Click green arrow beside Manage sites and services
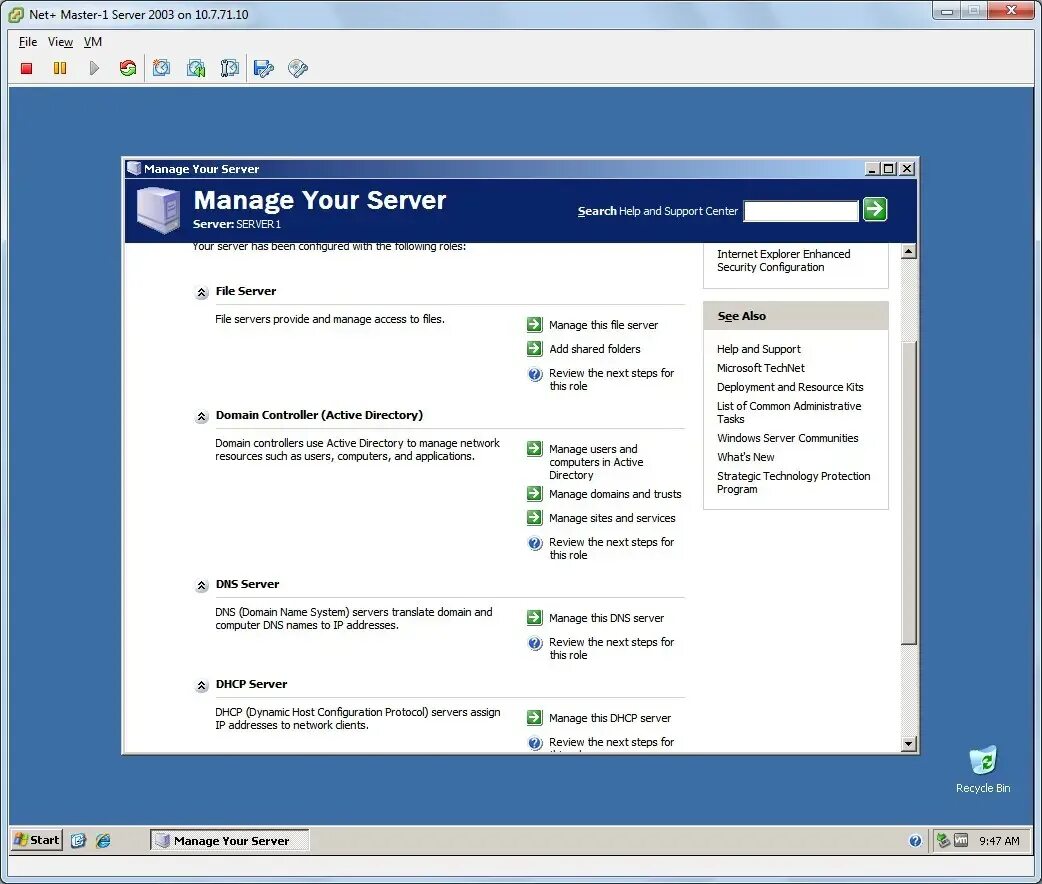 pos(534,517)
